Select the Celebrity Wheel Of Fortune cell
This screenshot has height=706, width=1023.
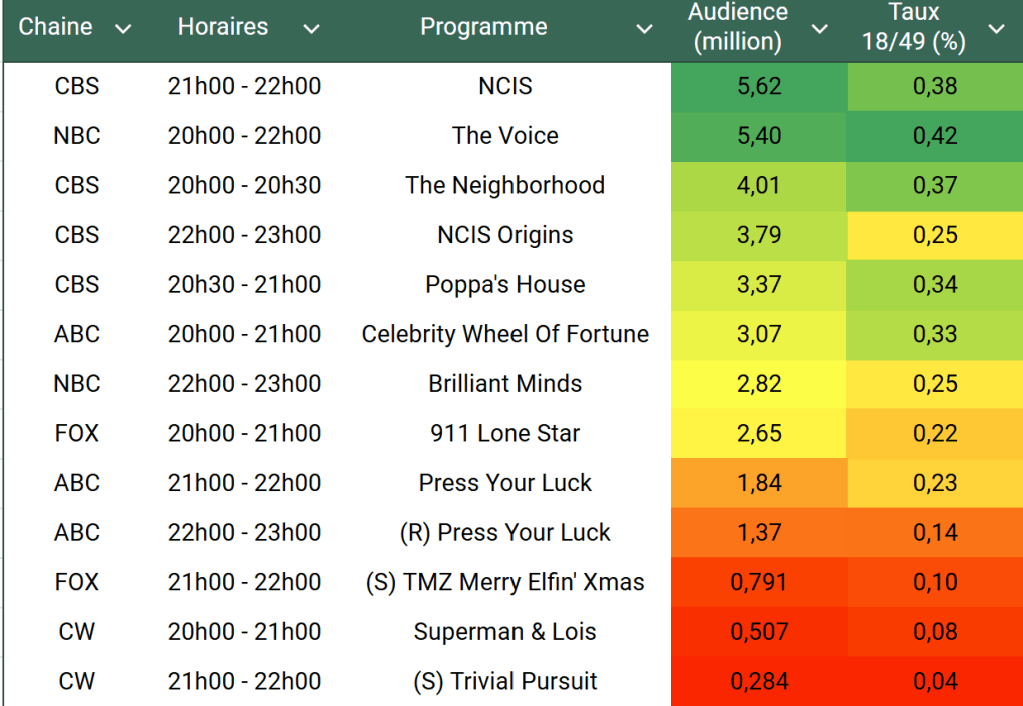pos(505,334)
